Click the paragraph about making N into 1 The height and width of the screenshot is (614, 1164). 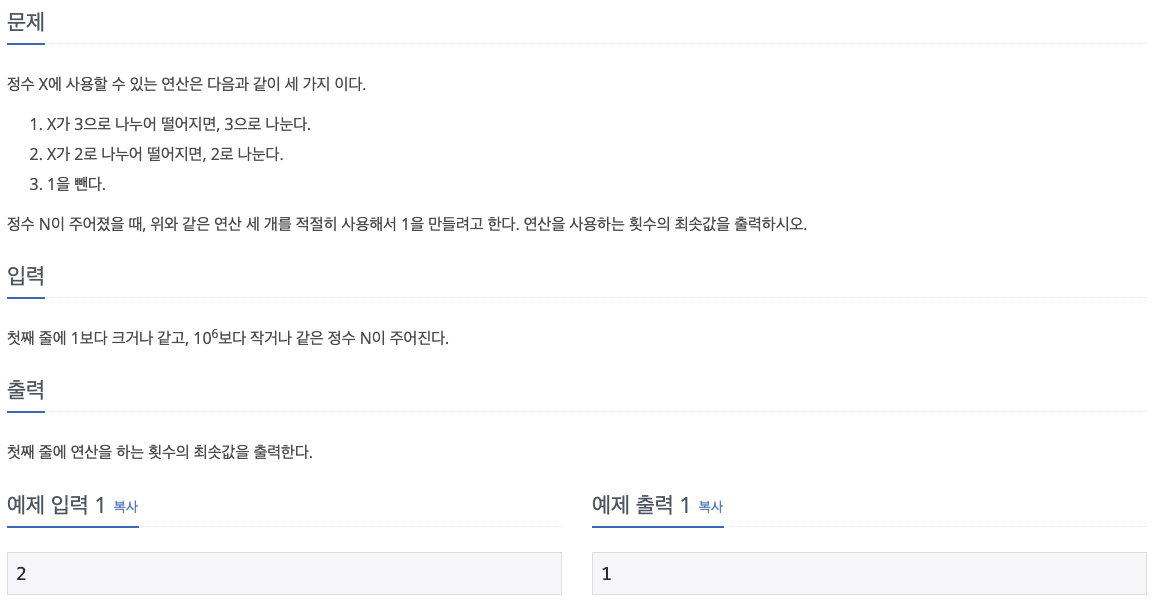click(407, 223)
